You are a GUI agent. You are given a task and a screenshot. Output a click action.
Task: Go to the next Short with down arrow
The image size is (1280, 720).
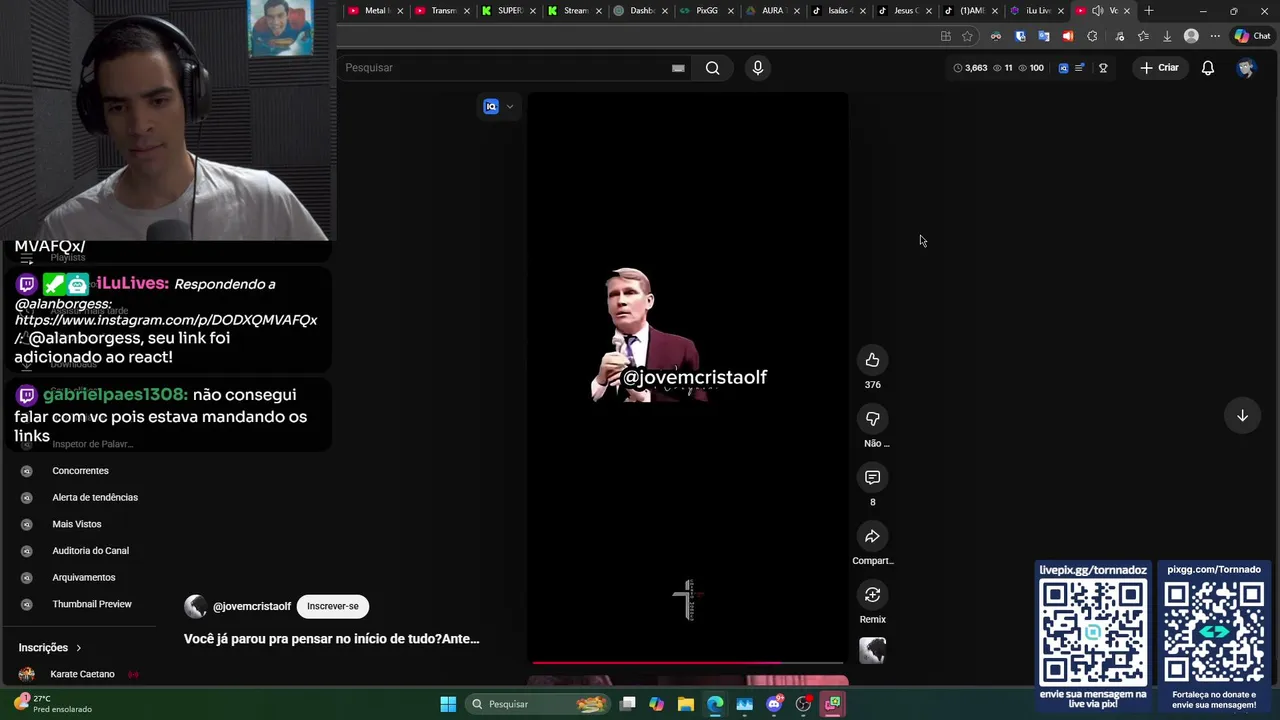(x=1242, y=416)
